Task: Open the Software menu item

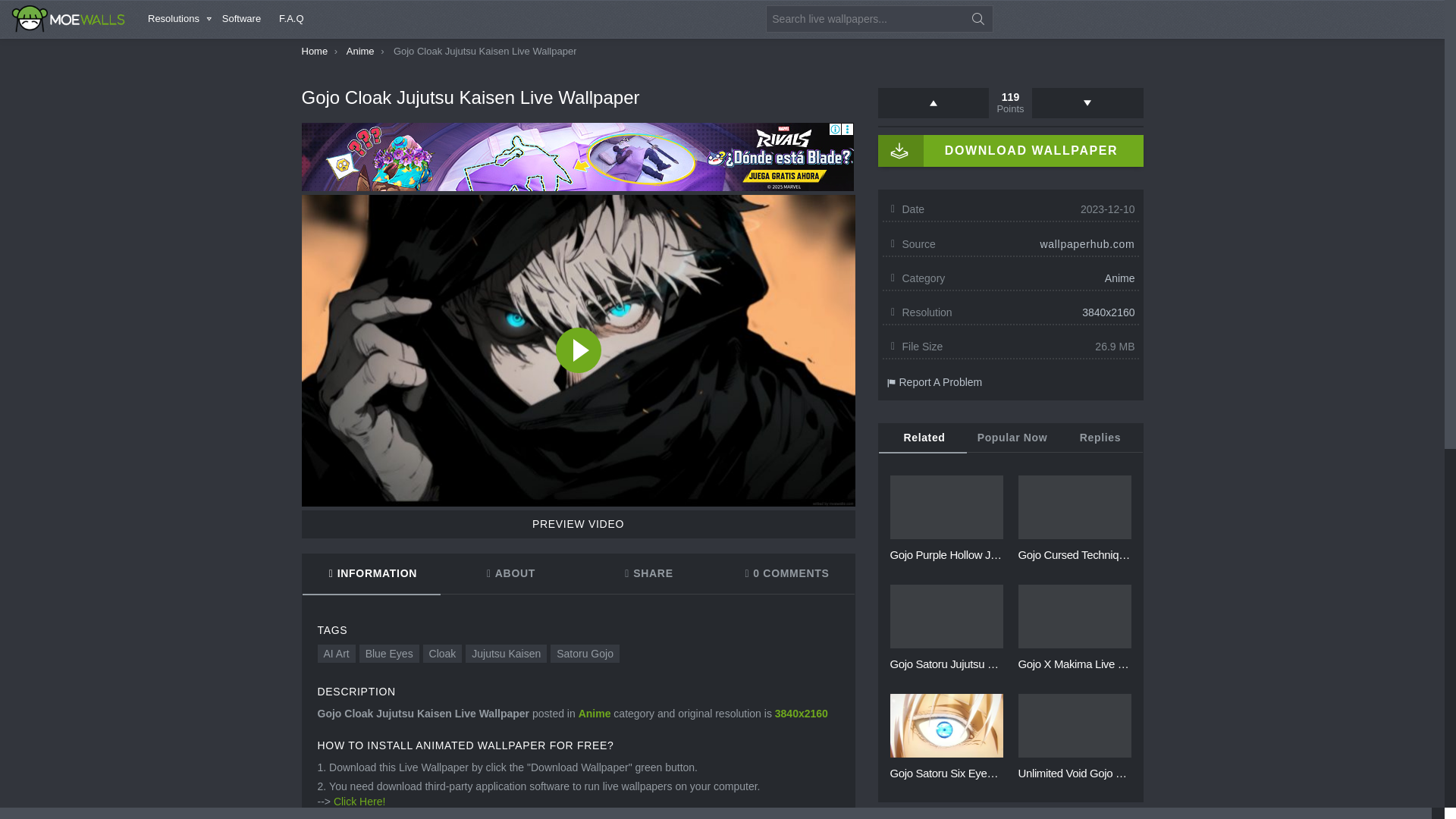Action: coord(241,19)
